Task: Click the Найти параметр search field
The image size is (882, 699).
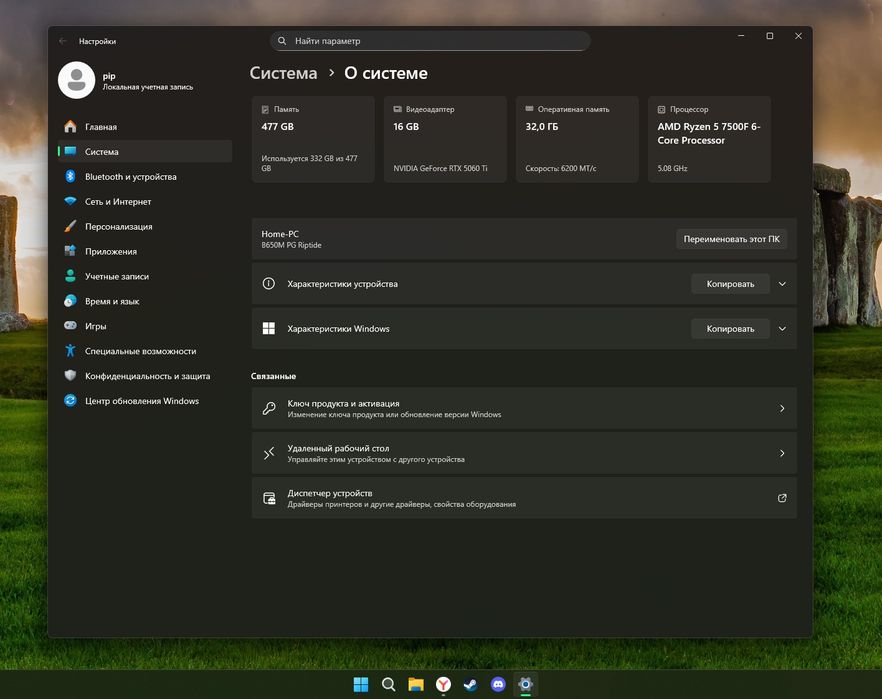Action: (430, 41)
